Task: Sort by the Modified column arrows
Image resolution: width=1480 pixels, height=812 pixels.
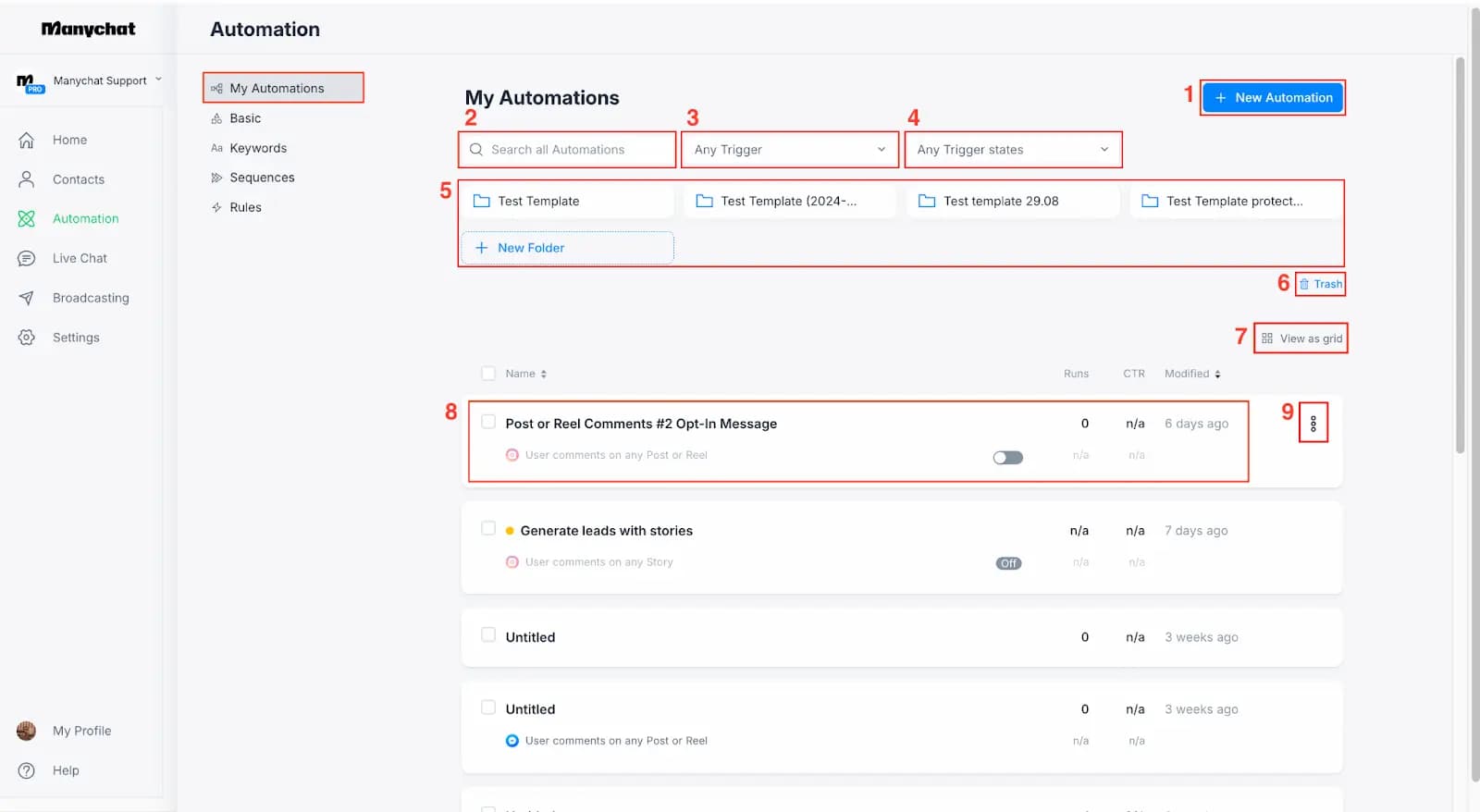Action: pyautogui.click(x=1217, y=374)
